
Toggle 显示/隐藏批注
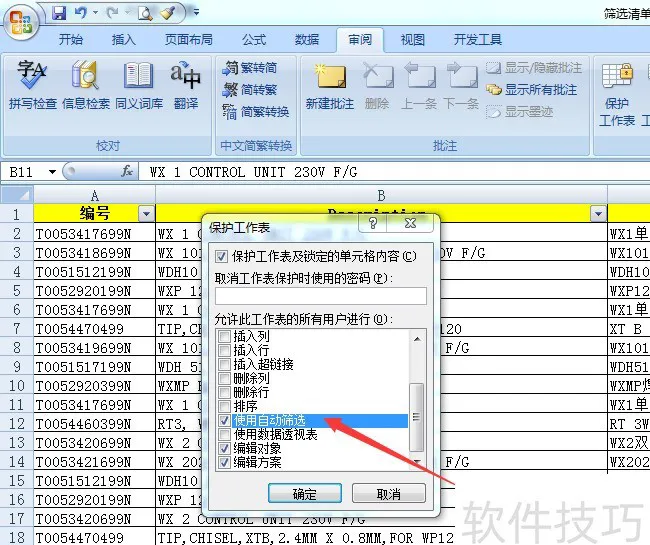[x=534, y=68]
